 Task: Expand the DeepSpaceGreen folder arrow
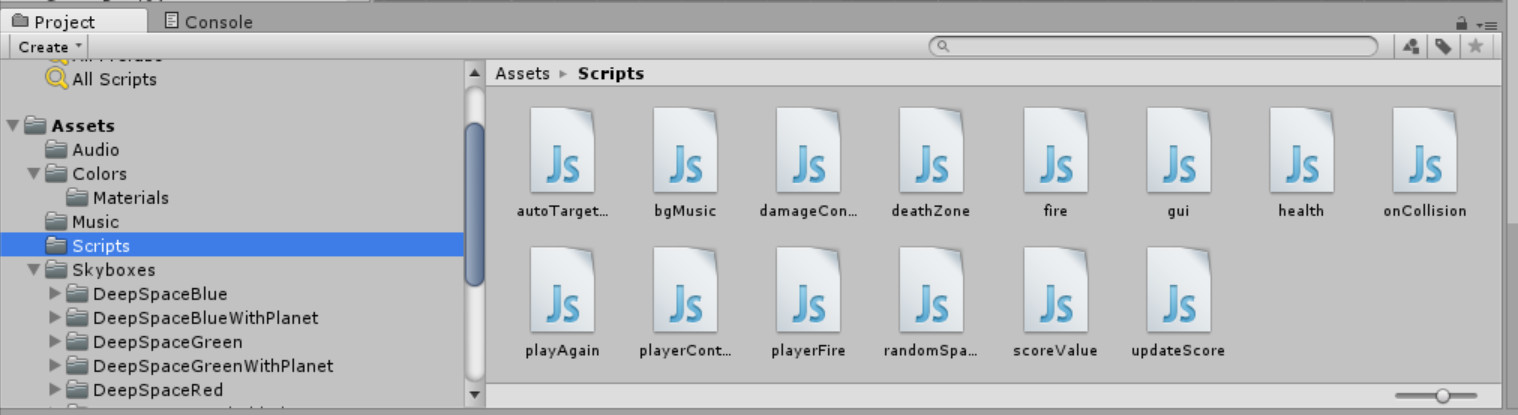tap(55, 342)
